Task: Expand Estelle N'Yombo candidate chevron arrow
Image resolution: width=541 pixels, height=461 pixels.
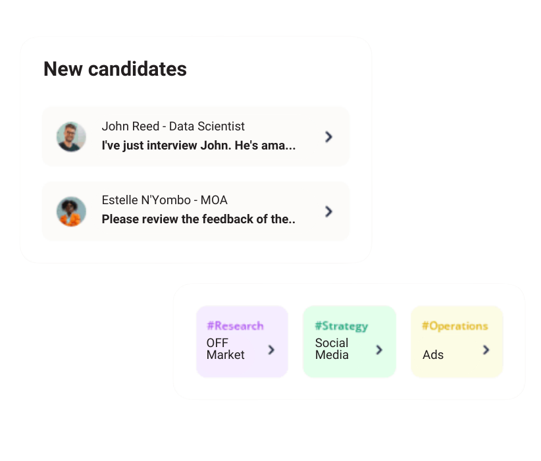Action: click(328, 212)
